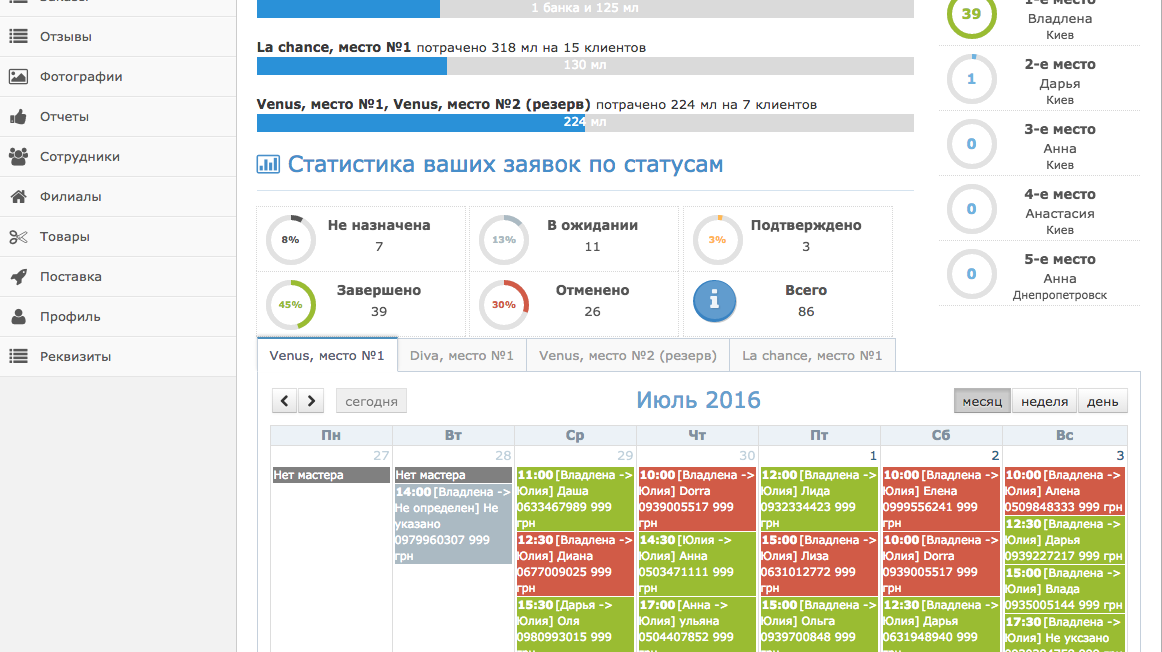Screen dimensions: 1162x652
Task: Open Профиль via the person icon
Action: coord(19,316)
